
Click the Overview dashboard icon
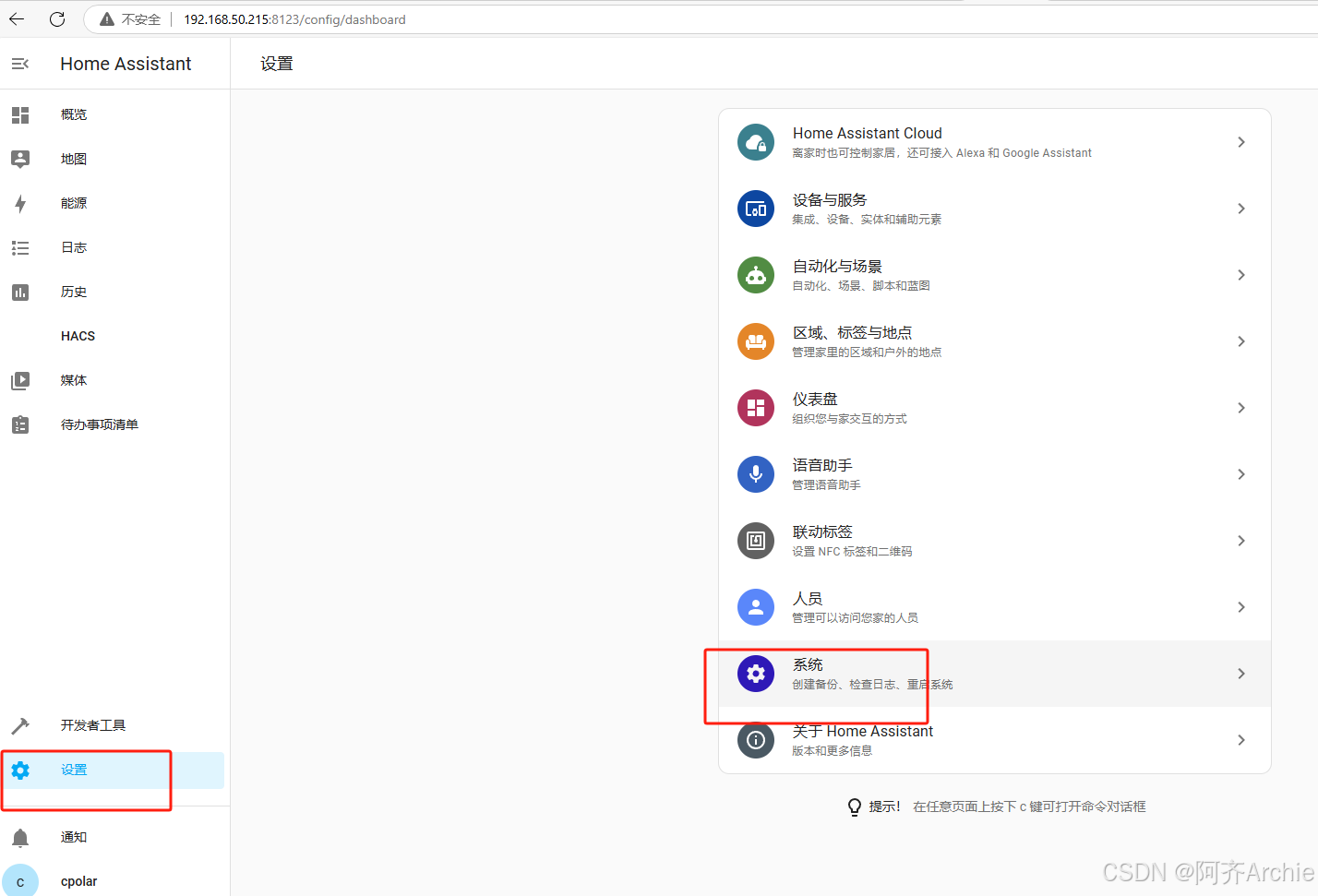[20, 114]
